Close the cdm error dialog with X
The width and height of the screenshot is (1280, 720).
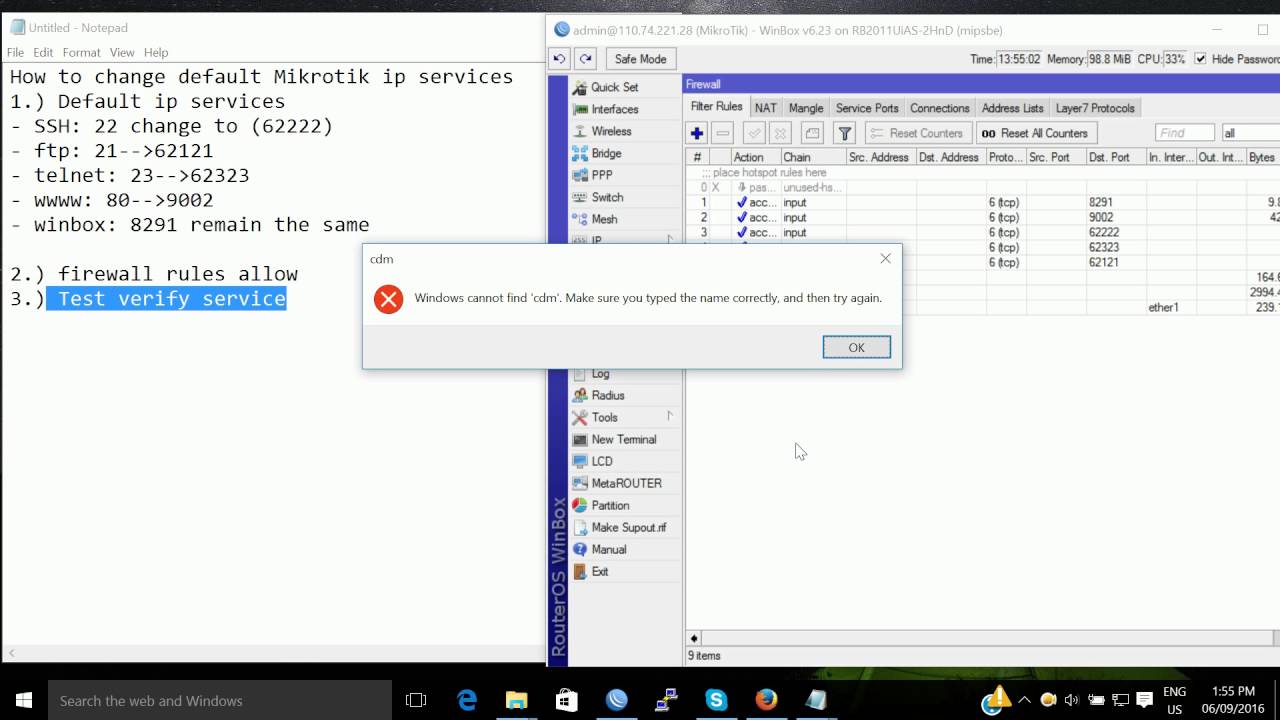point(885,258)
